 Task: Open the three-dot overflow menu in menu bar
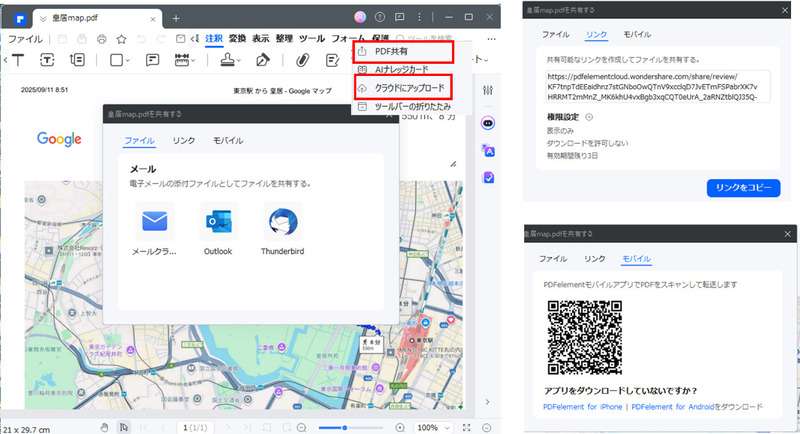[x=491, y=39]
